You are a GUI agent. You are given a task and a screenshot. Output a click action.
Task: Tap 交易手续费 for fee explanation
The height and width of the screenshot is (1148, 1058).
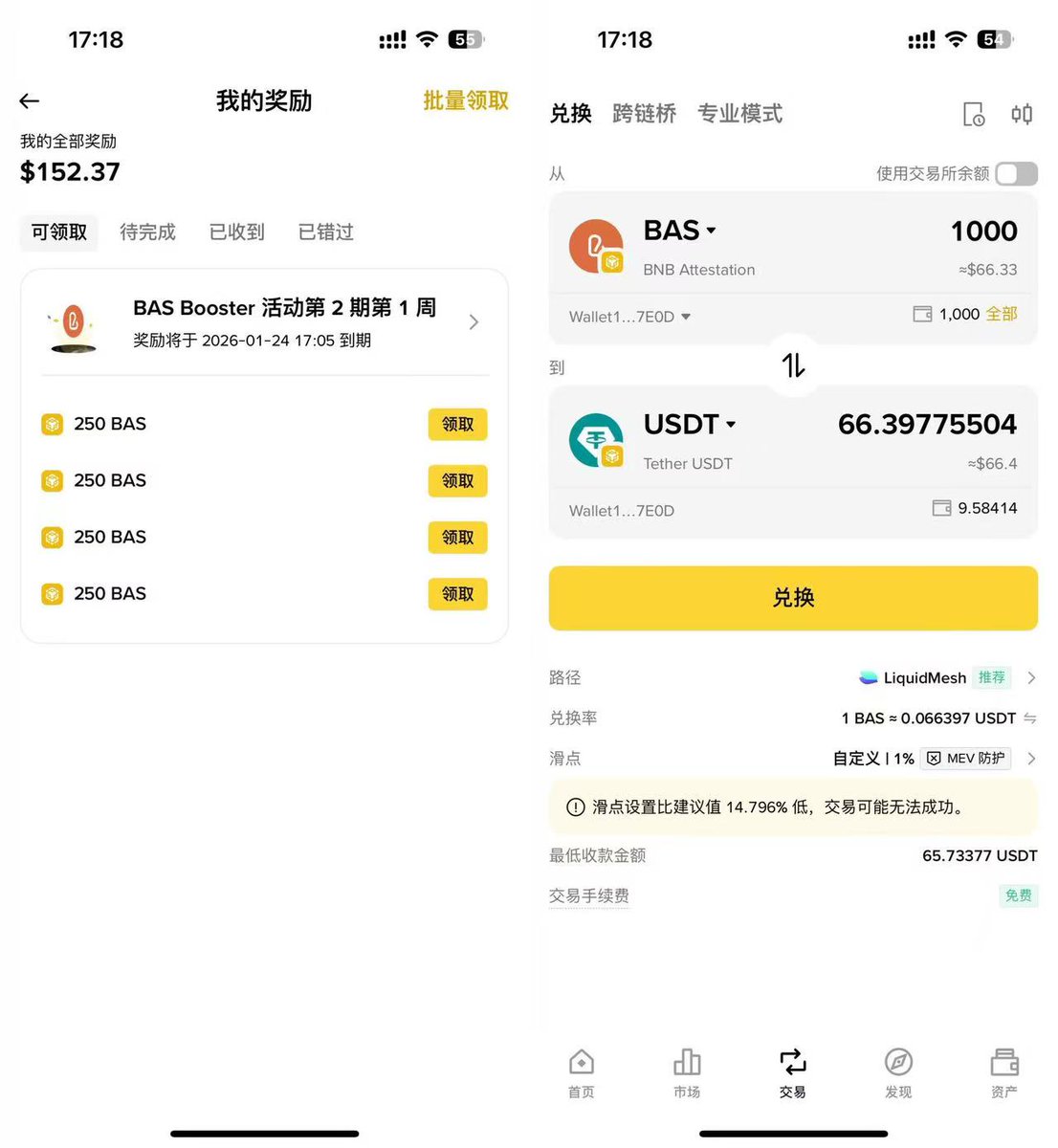pyautogui.click(x=589, y=896)
